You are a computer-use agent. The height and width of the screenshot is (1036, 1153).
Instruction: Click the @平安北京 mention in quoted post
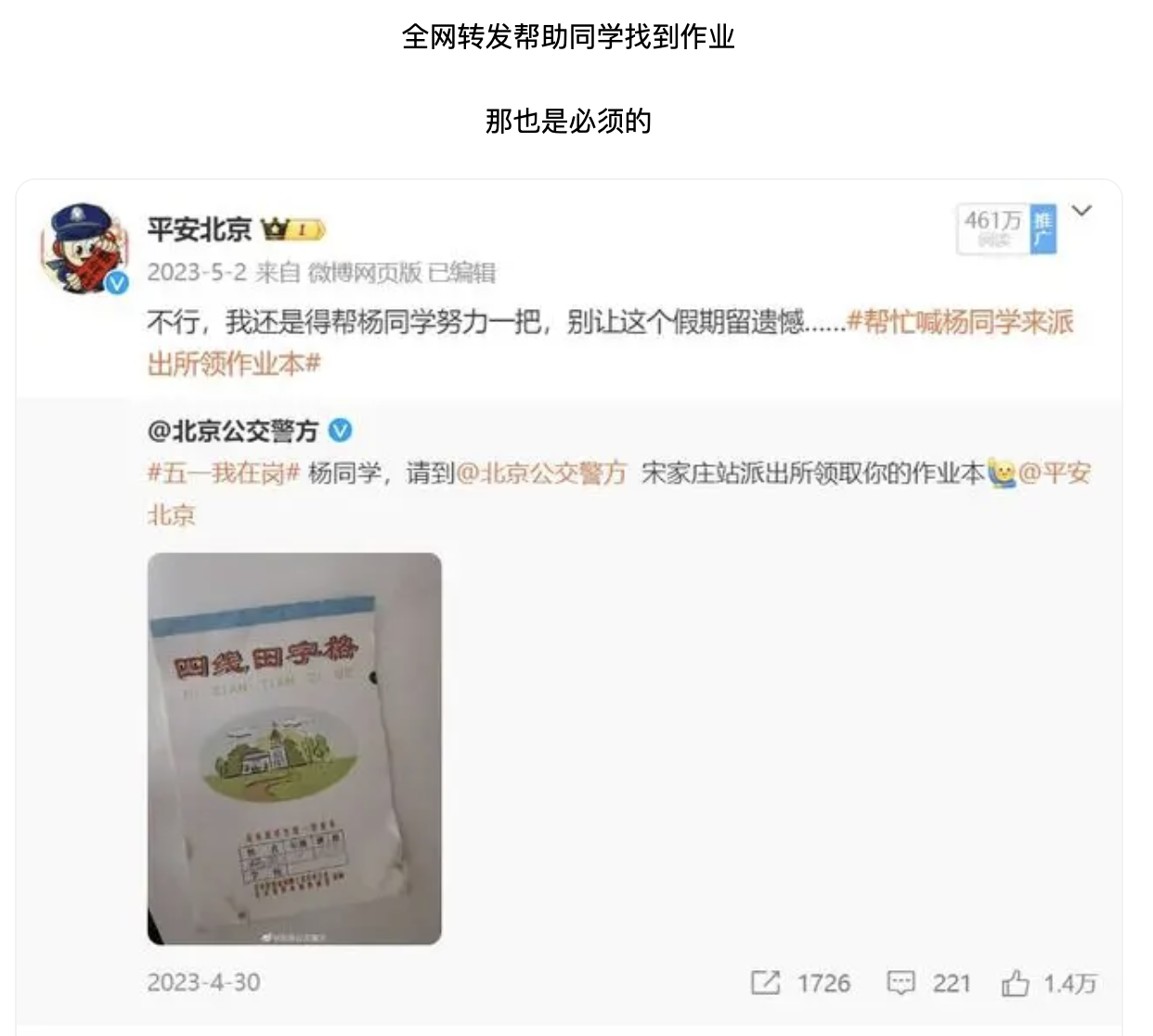(x=618, y=494)
